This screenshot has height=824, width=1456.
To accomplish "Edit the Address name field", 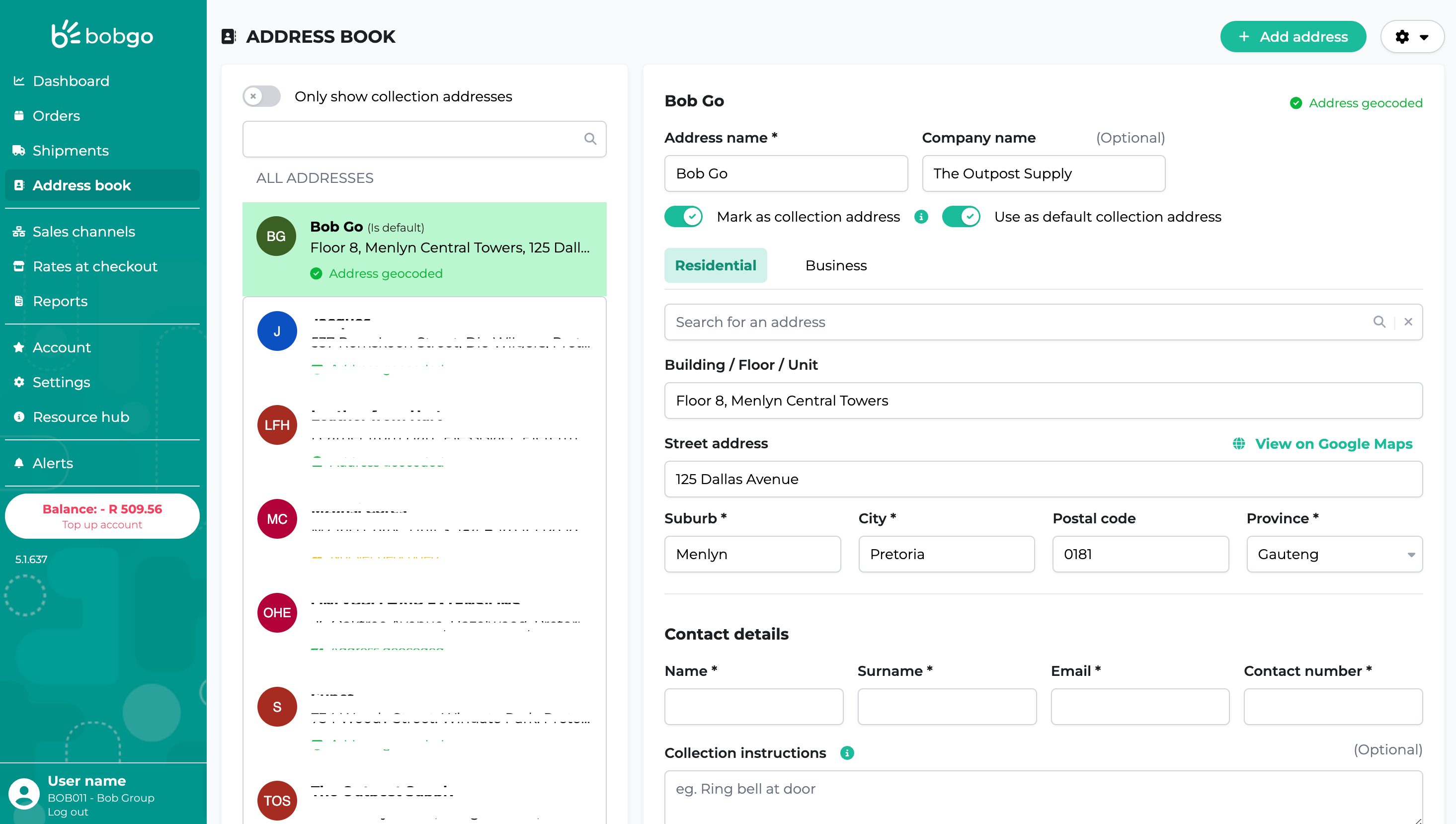I will (786, 174).
